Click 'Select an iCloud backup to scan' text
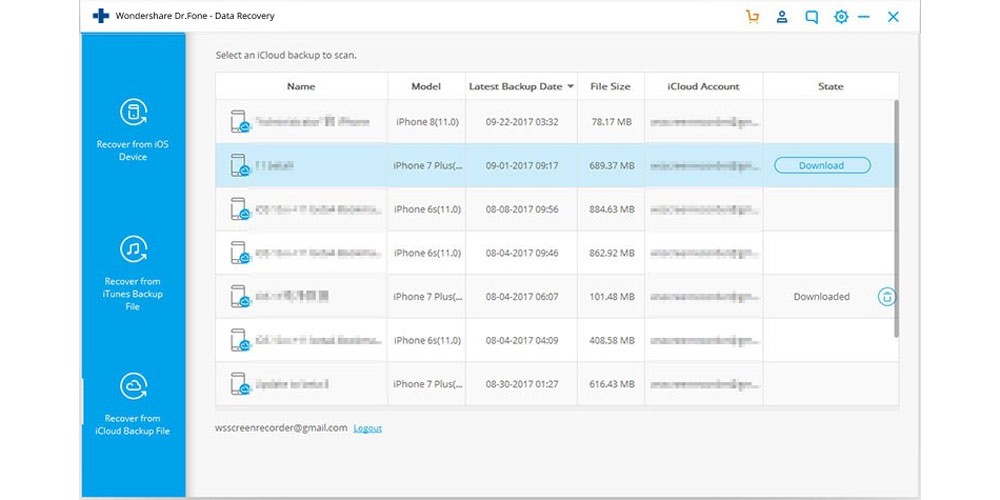 pyautogui.click(x=286, y=55)
